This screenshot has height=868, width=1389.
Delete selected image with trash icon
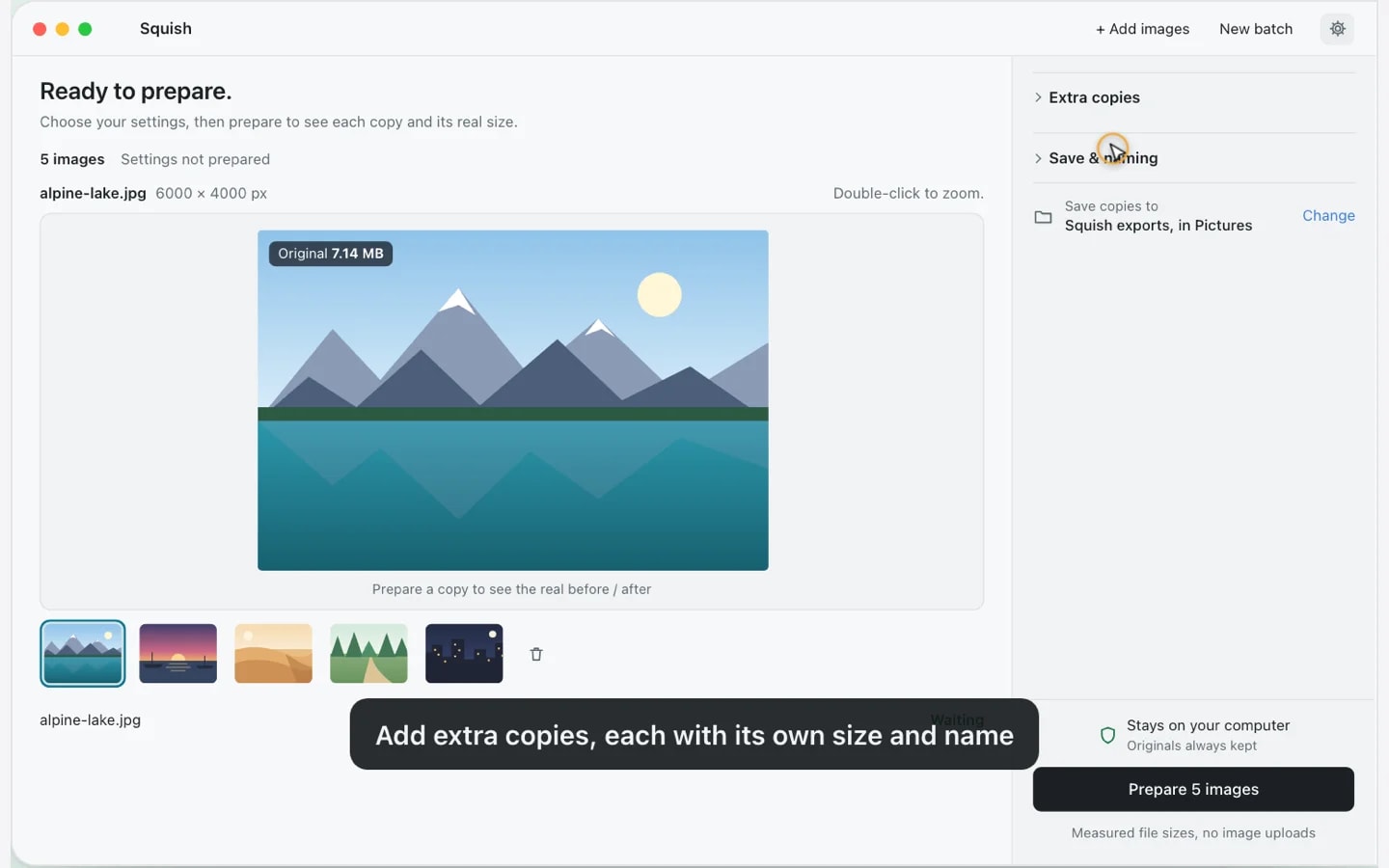pyautogui.click(x=536, y=654)
